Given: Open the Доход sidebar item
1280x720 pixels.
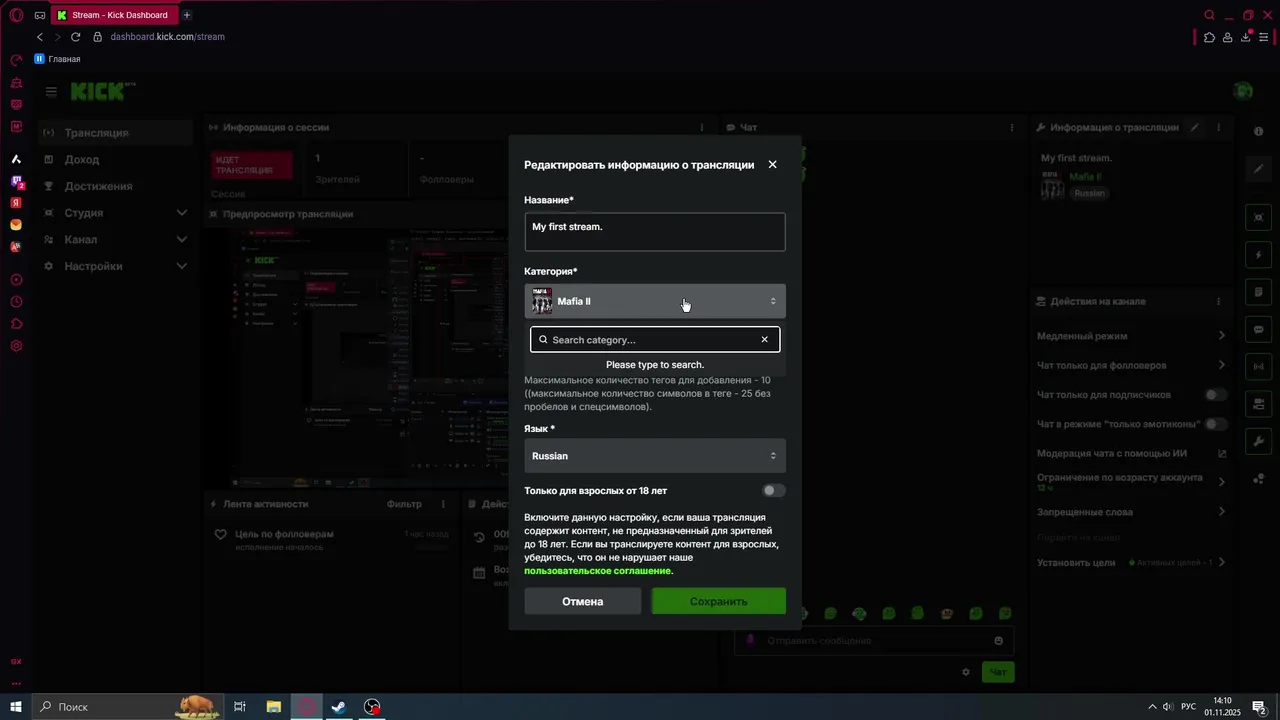Looking at the screenshot, I should [116, 160].
